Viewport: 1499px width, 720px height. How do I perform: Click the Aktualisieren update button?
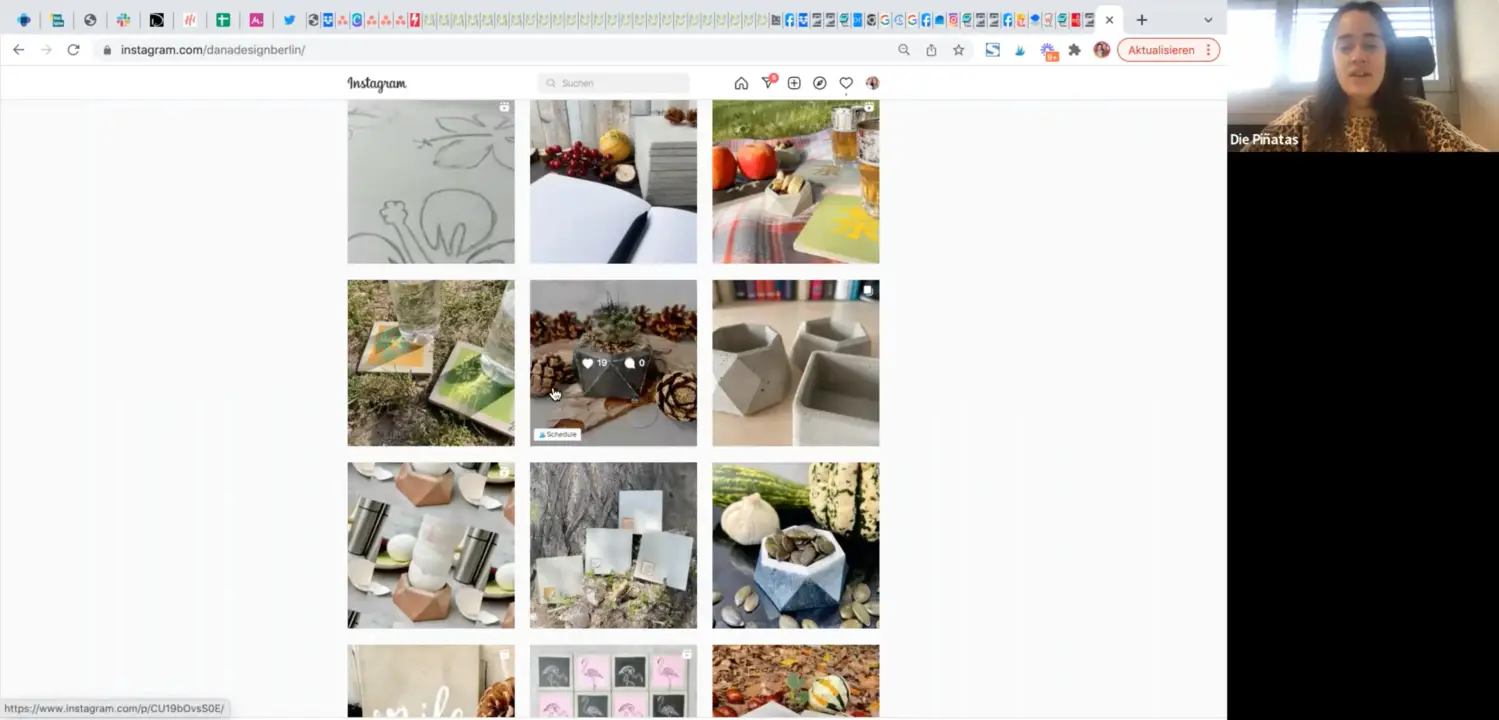[x=1161, y=50]
